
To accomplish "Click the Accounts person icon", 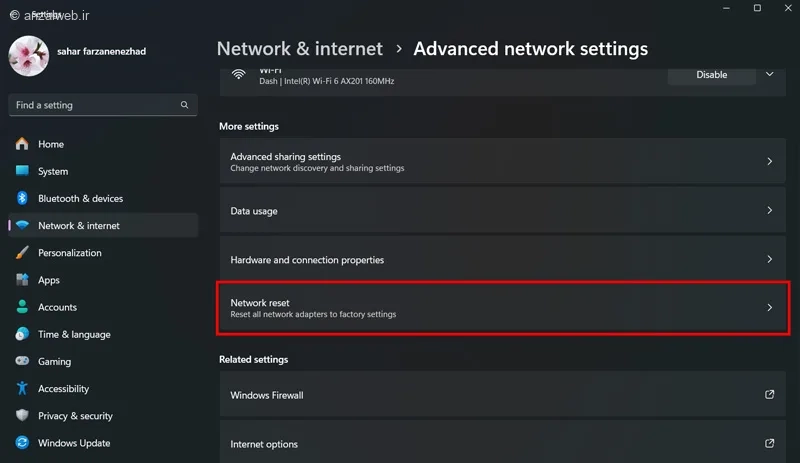I will pos(22,307).
